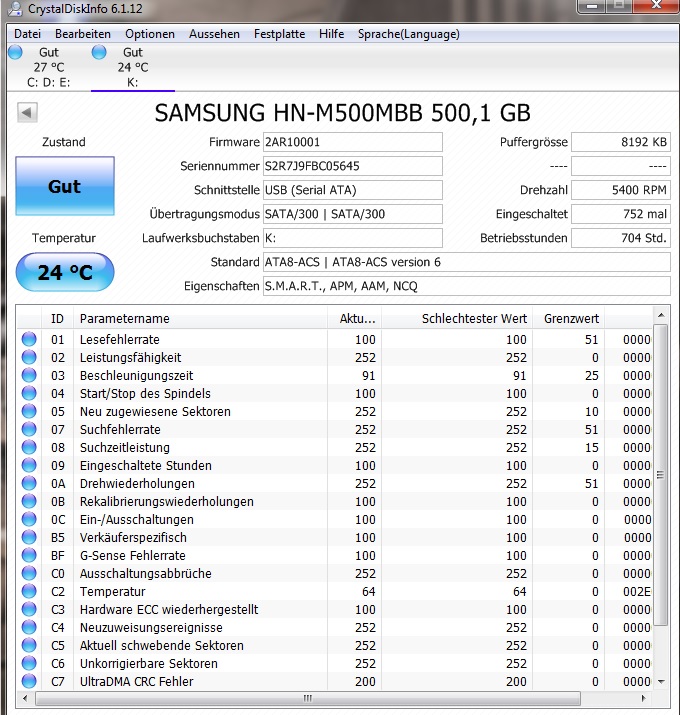Click status icon of UltraDMA CRC Fehler
Image resolution: width=680 pixels, height=715 pixels.
pyautogui.click(x=29, y=681)
